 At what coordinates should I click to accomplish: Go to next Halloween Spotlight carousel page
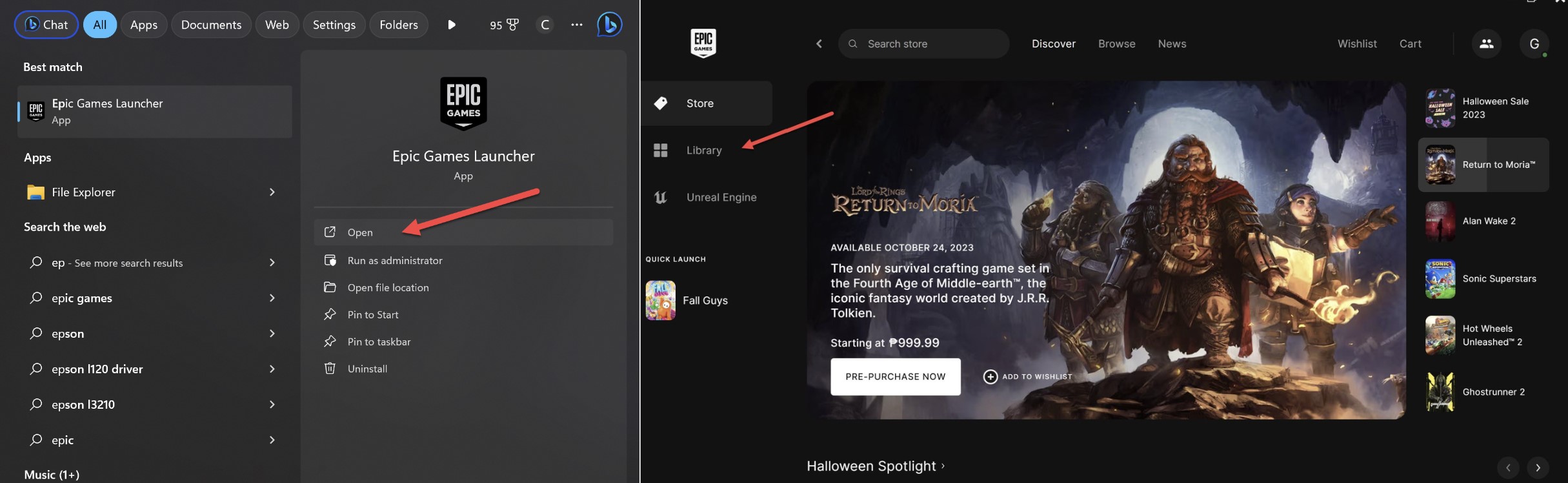tap(1538, 468)
